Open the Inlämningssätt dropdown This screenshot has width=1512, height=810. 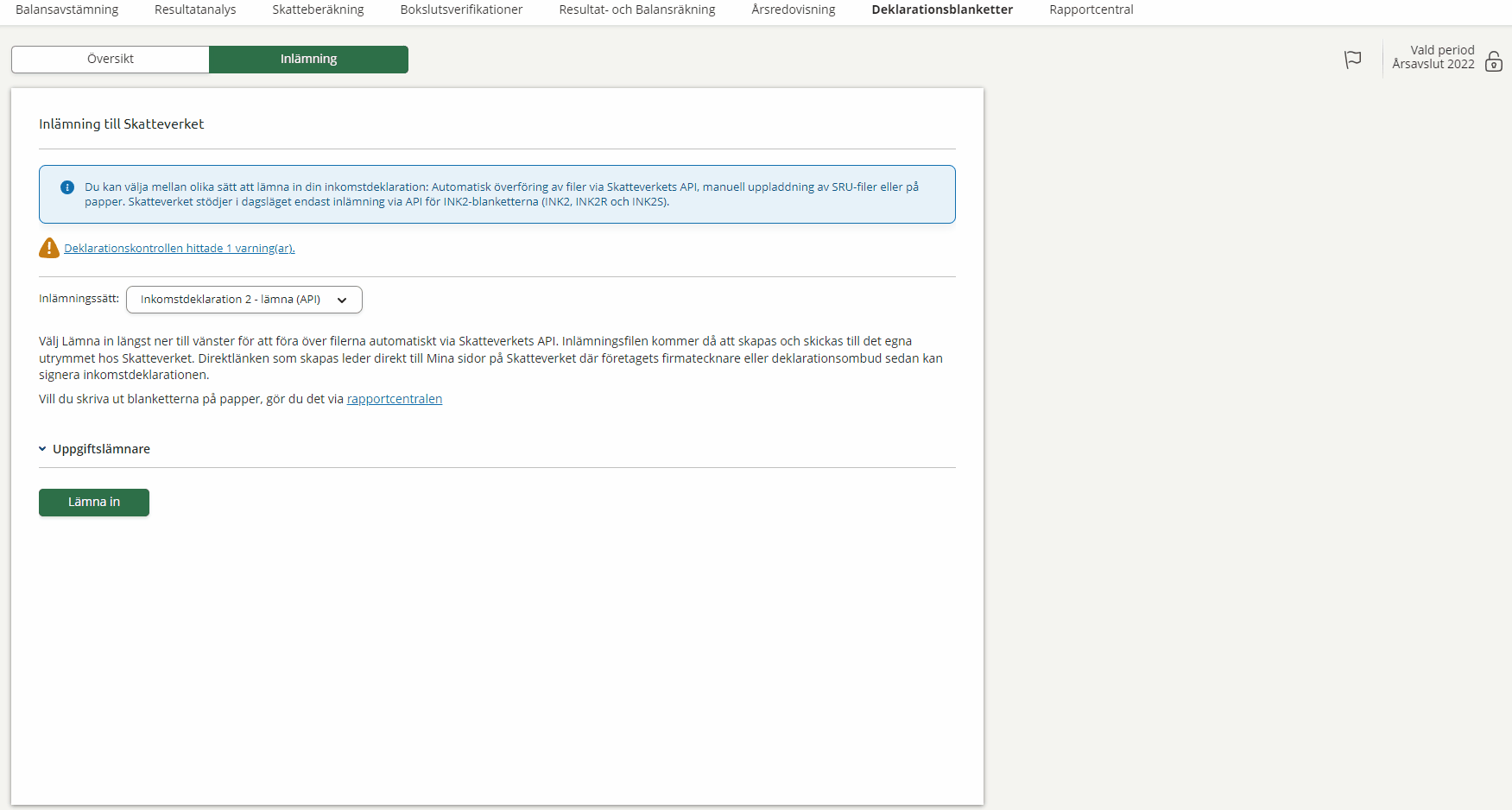pyautogui.click(x=244, y=300)
